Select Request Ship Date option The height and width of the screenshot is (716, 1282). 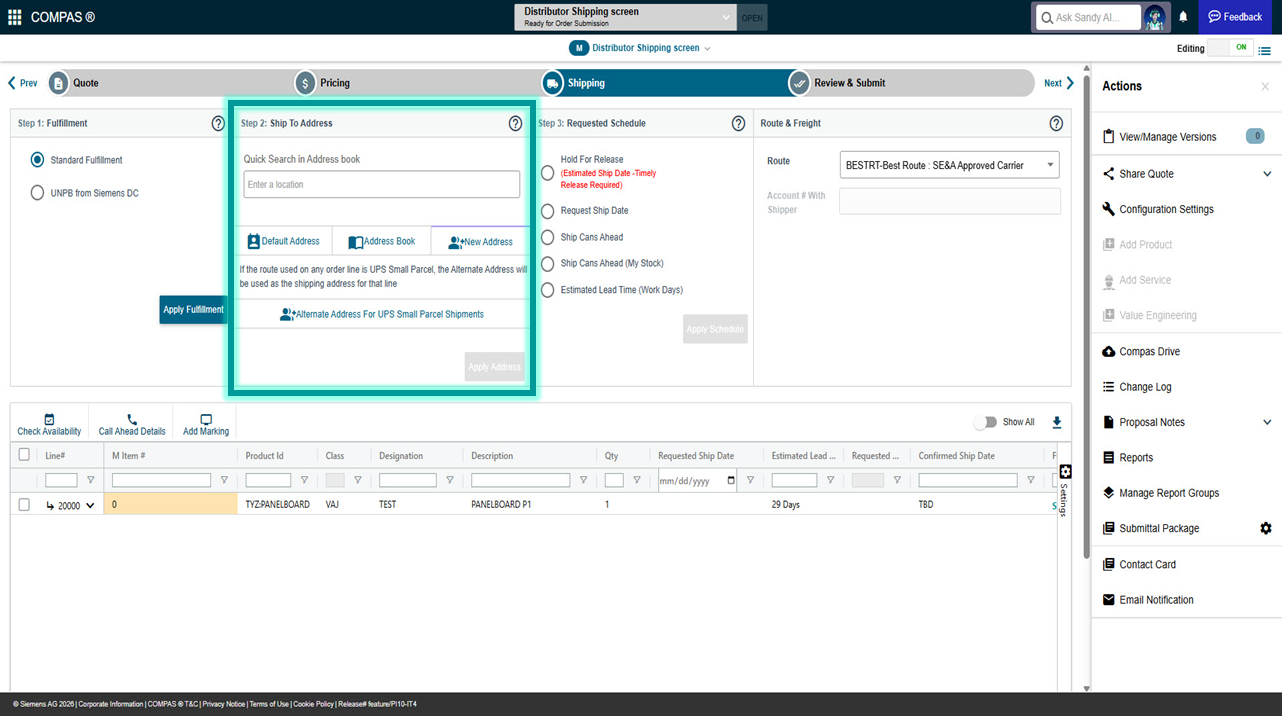(x=547, y=211)
